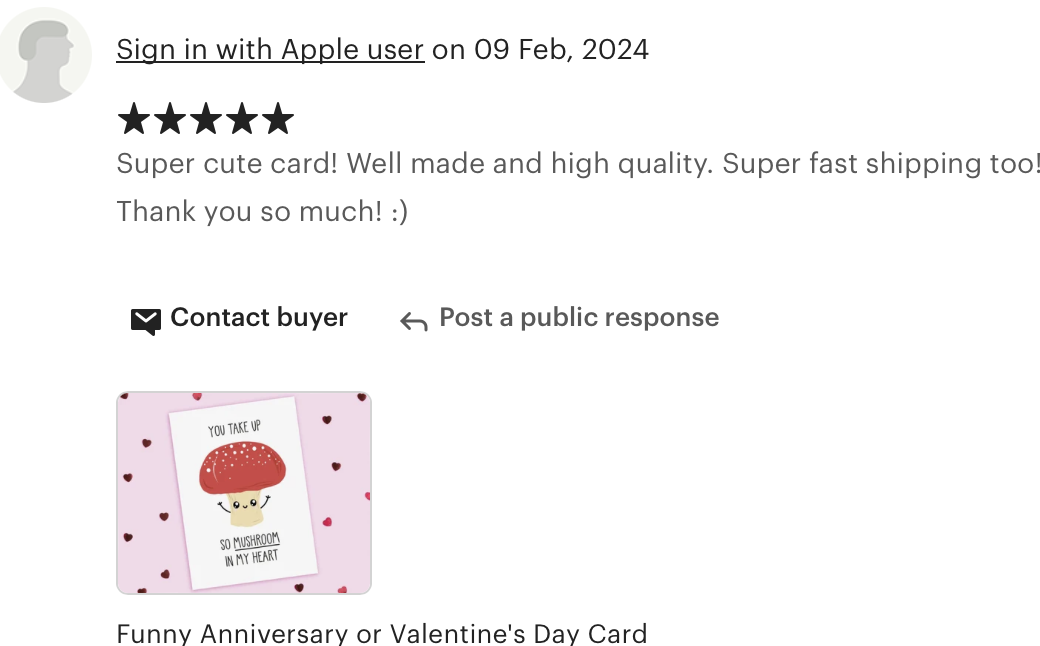The image size is (1040, 646).
Task: Select the third star in the rating
Action: 206,119
